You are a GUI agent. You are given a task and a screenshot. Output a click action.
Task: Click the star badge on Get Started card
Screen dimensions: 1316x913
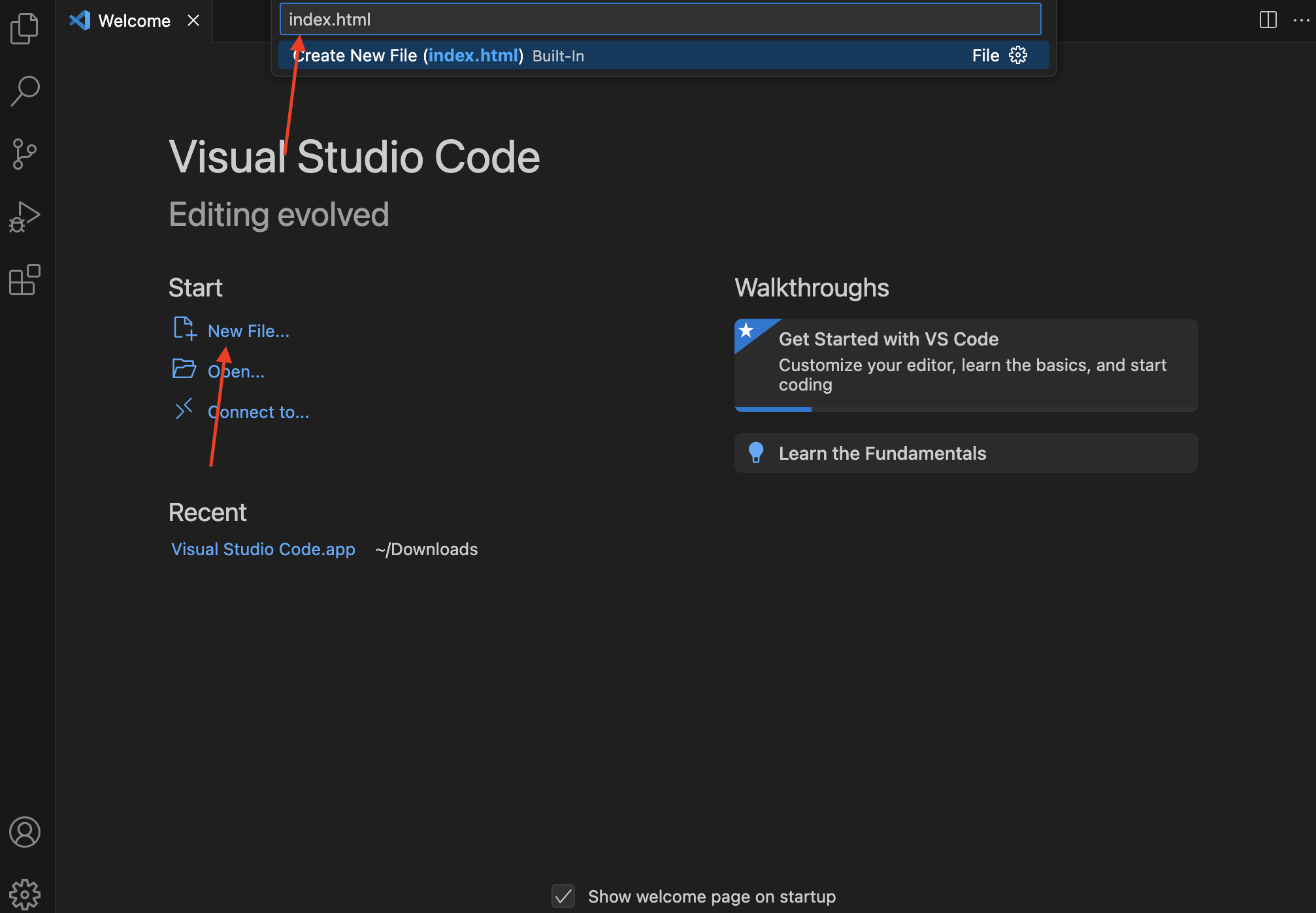click(x=747, y=330)
